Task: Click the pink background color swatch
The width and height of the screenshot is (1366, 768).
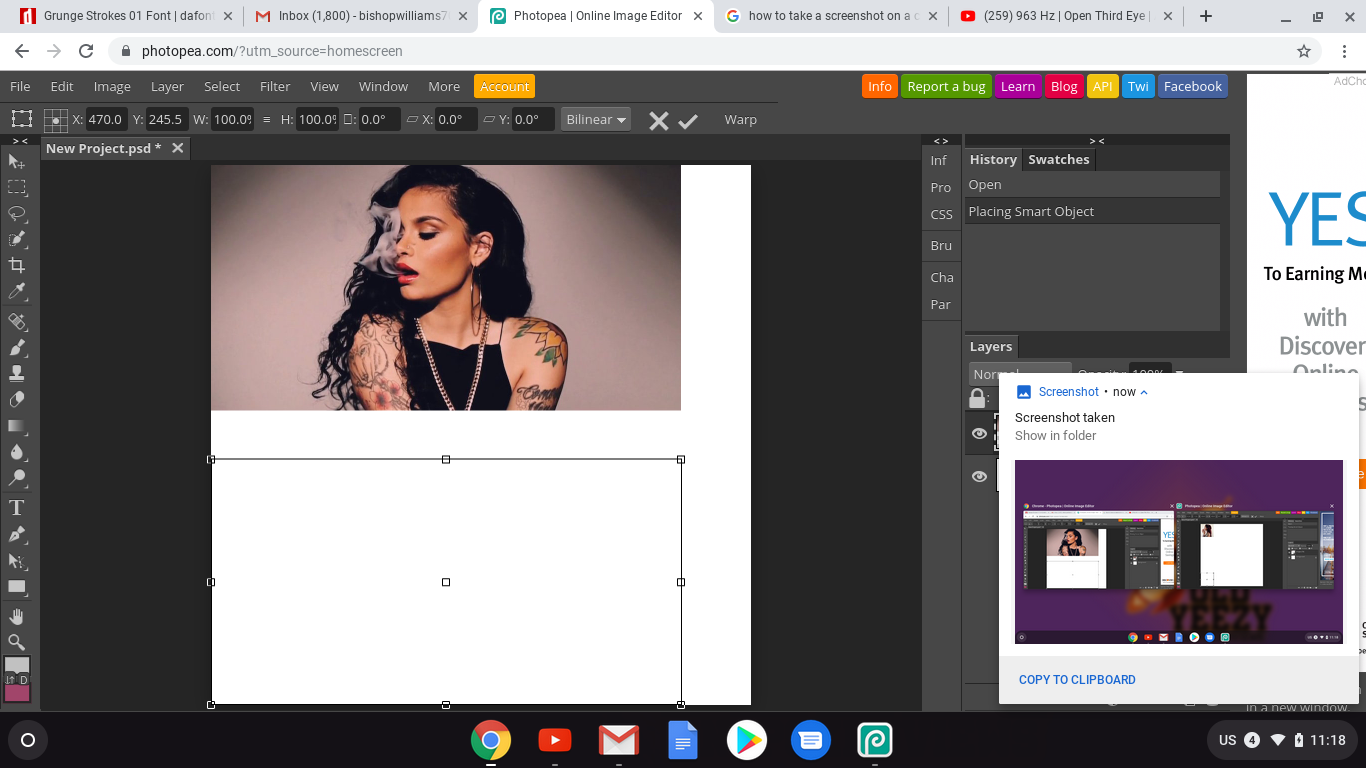Action: coord(18,693)
